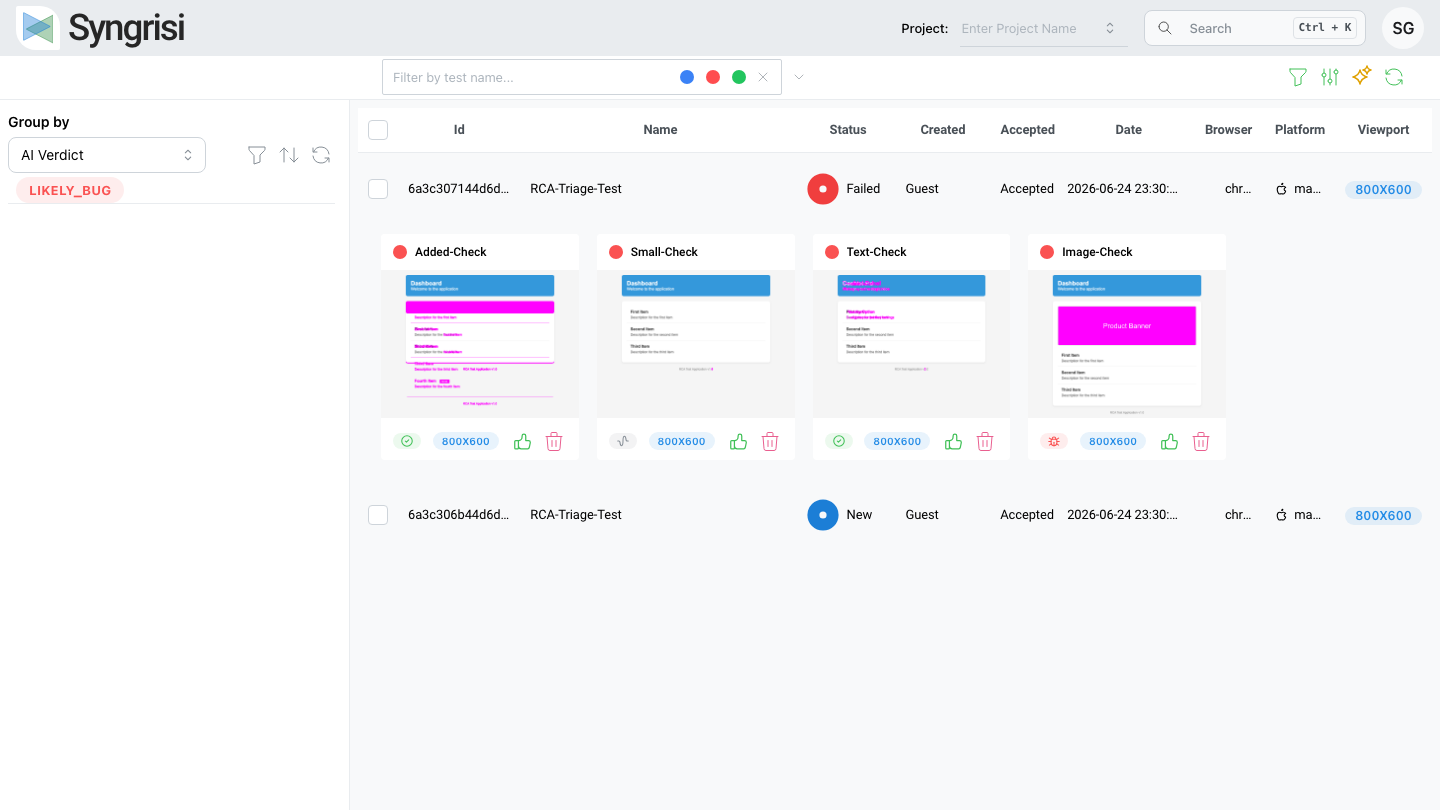Click Small-Check gray noise verdict badge
Image resolution: width=1440 pixels, height=810 pixels.
623,441
